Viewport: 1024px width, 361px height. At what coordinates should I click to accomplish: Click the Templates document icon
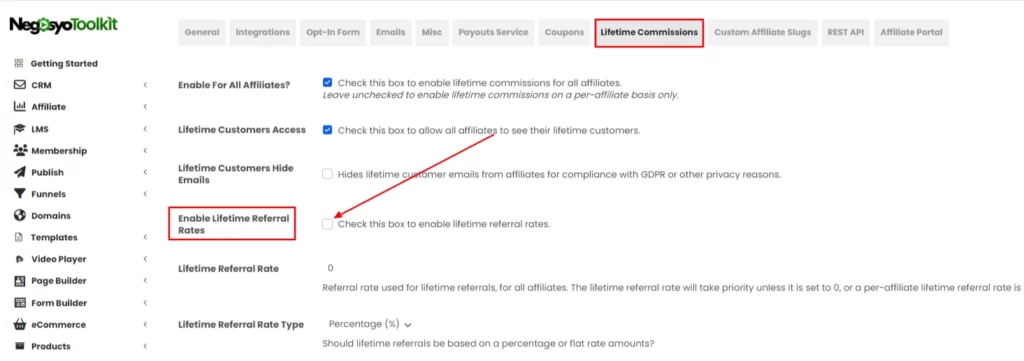pos(19,238)
